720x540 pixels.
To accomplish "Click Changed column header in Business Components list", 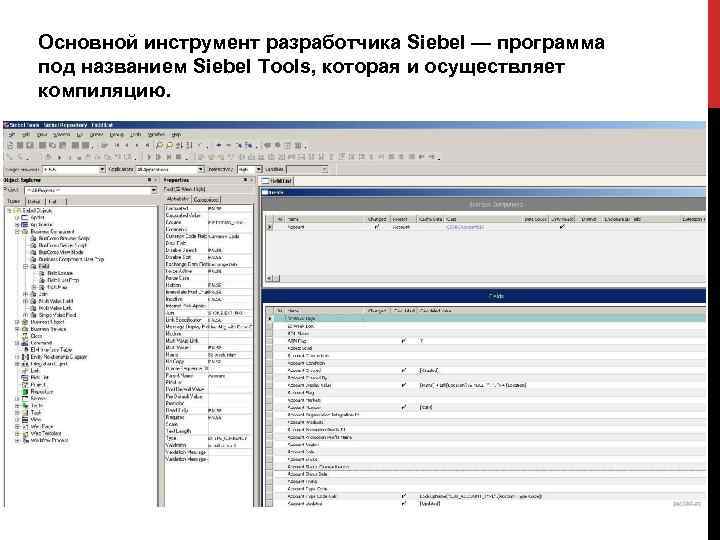I will pyautogui.click(x=377, y=219).
